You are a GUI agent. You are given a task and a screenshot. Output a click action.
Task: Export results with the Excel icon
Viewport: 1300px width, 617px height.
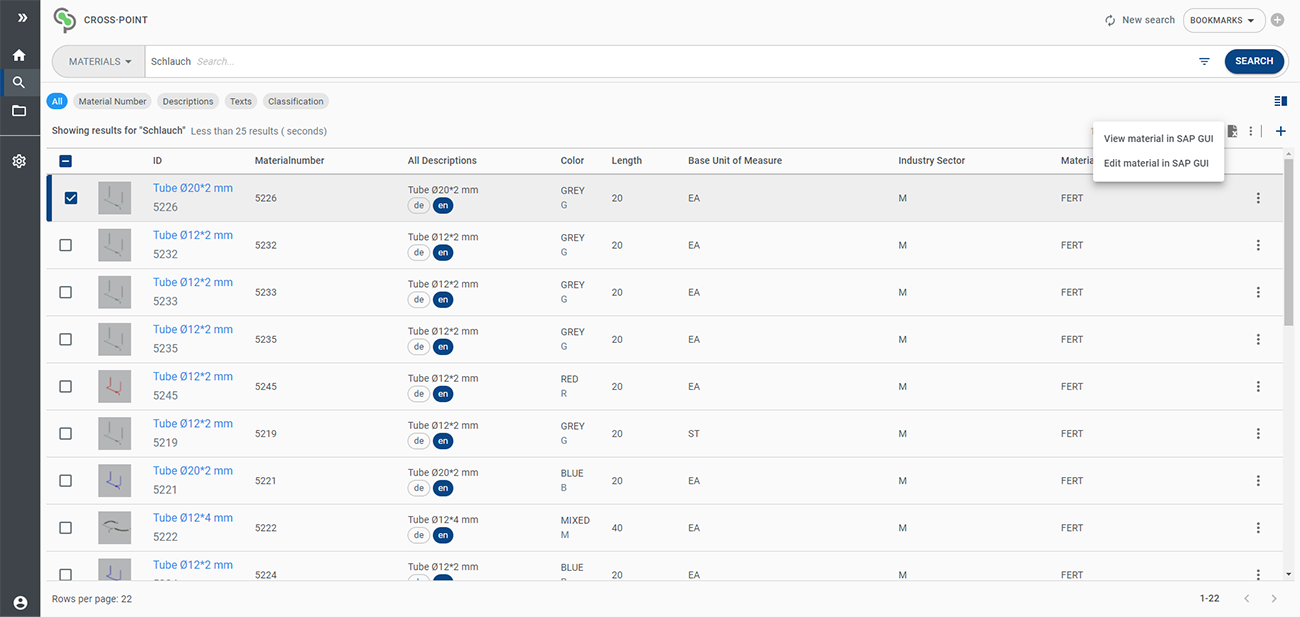click(x=1232, y=131)
